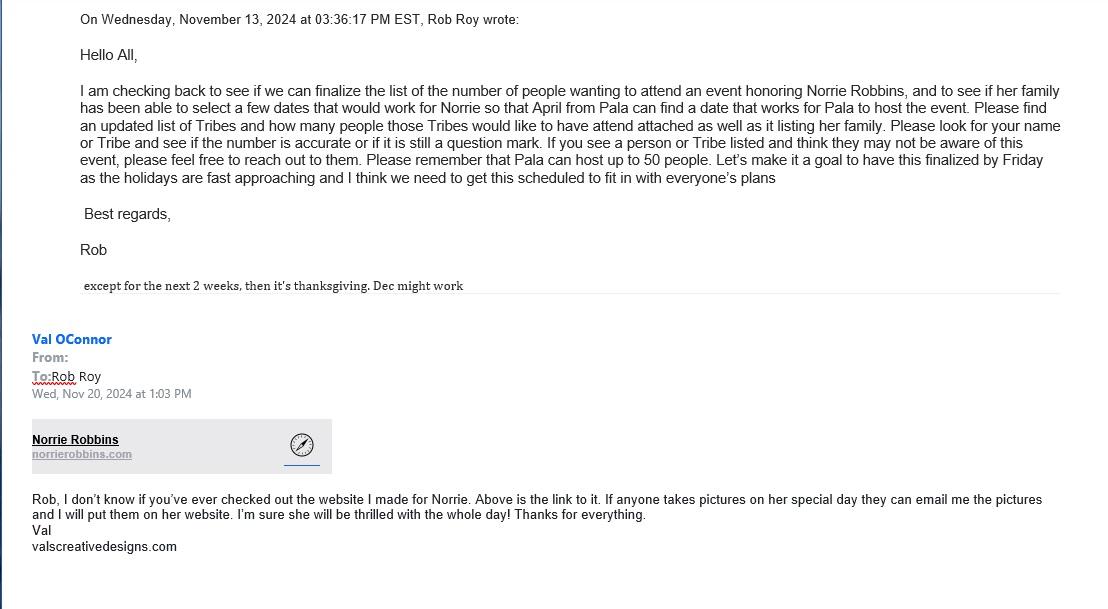Click the Rob signature under Best regards
Screen dimensions: 1108x609
tap(93, 250)
